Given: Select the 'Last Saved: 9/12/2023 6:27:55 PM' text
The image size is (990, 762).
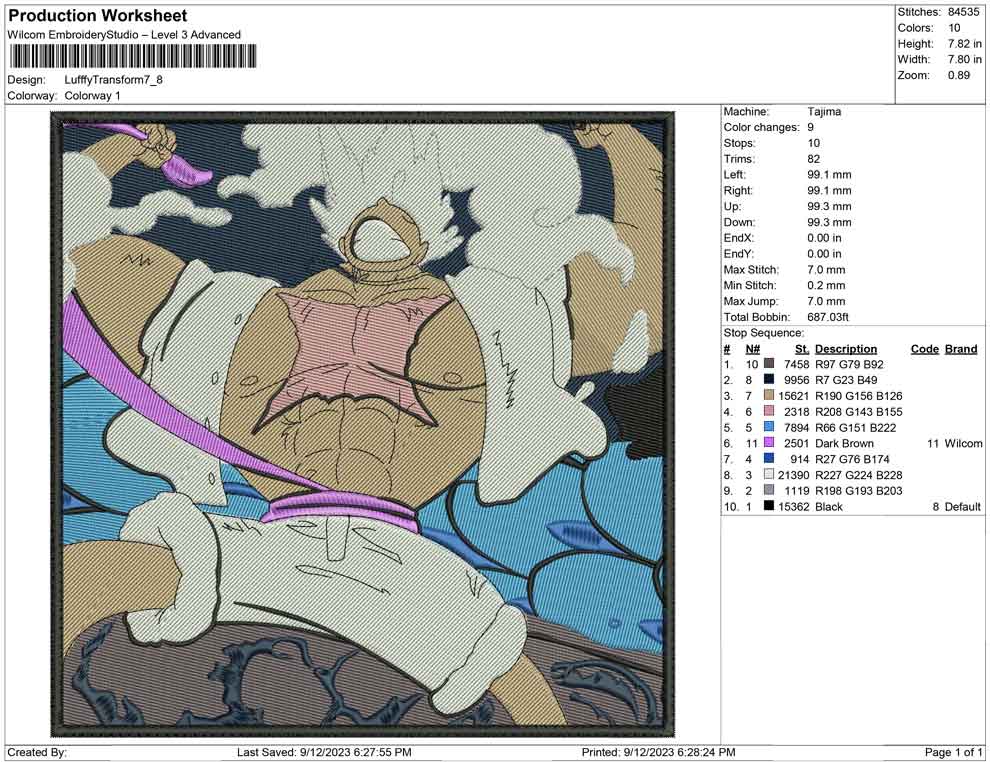Looking at the screenshot, I should (x=324, y=752).
